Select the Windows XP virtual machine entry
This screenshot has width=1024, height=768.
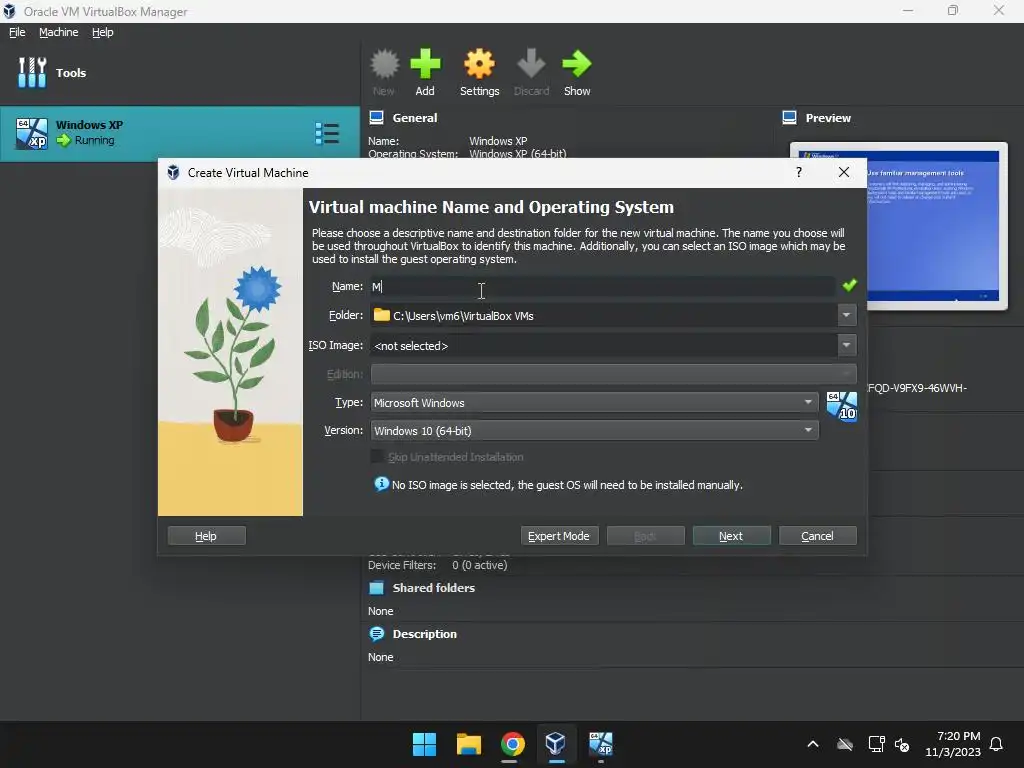[x=180, y=133]
